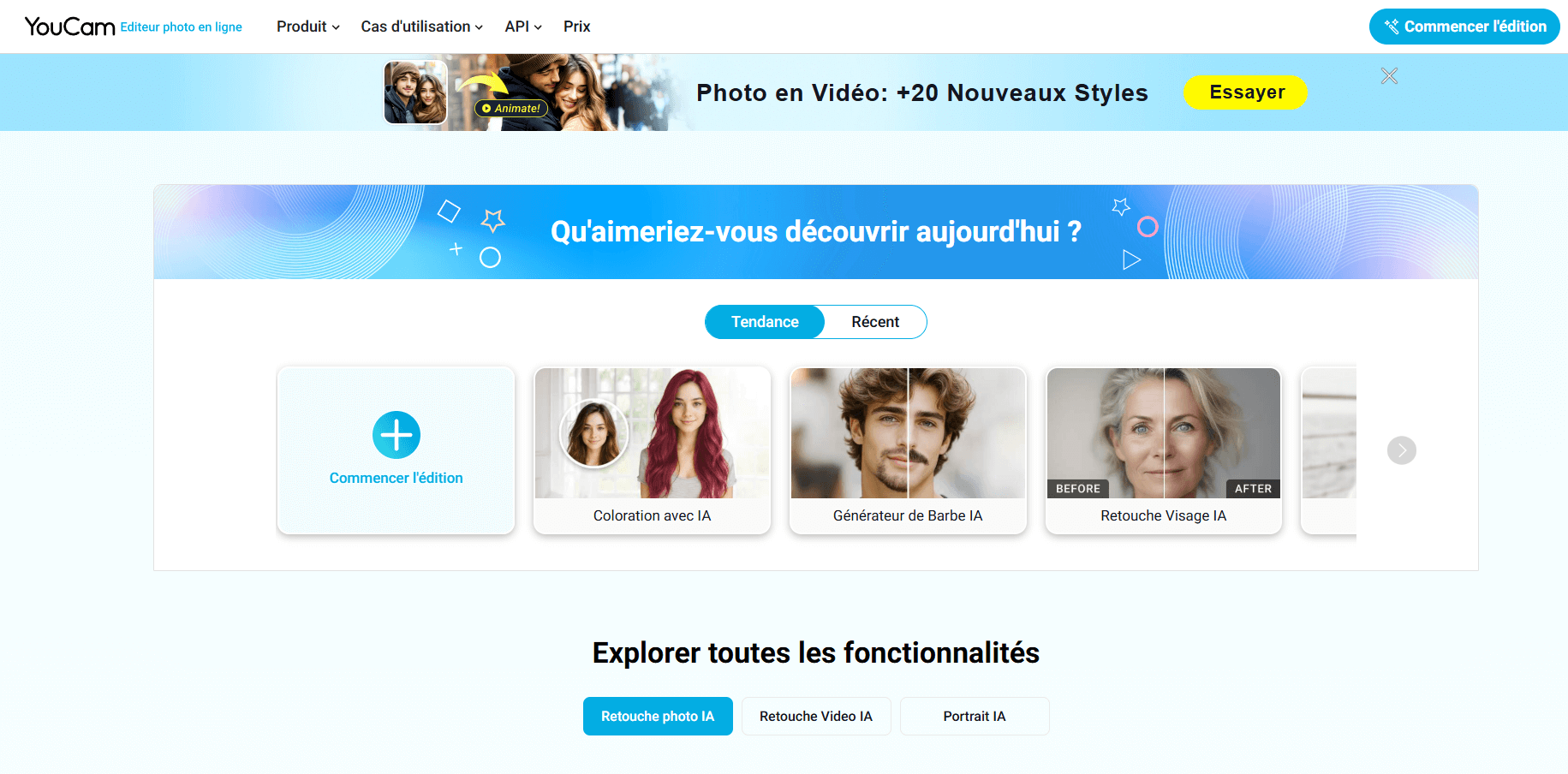Click the YouCam logo
Screen dimensions: 1568x774
(x=69, y=27)
